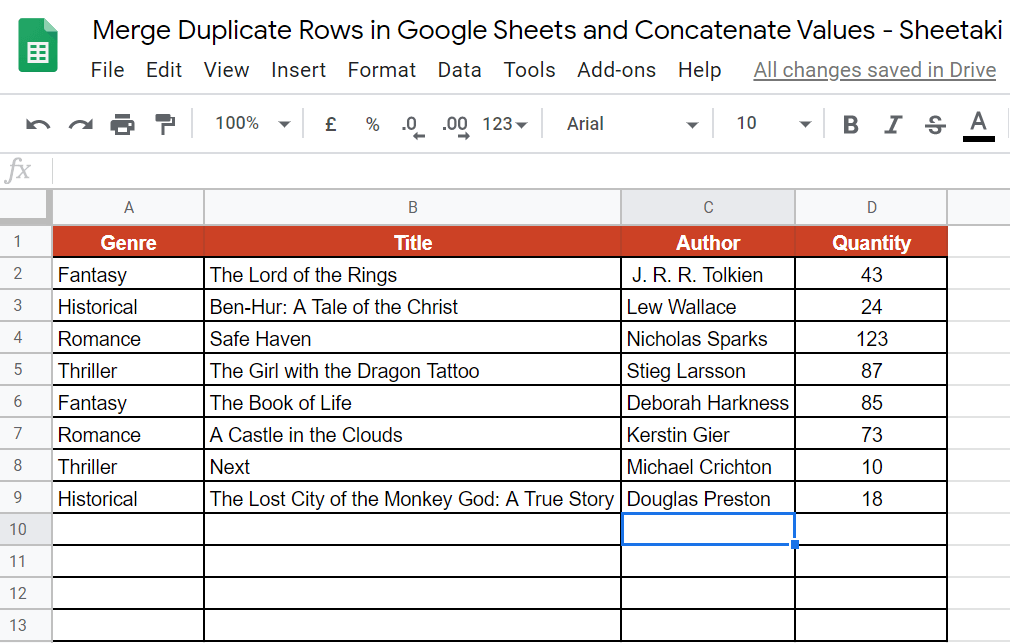Image resolution: width=1010 pixels, height=643 pixels.
Task: Click the Author header cell
Action: click(708, 242)
